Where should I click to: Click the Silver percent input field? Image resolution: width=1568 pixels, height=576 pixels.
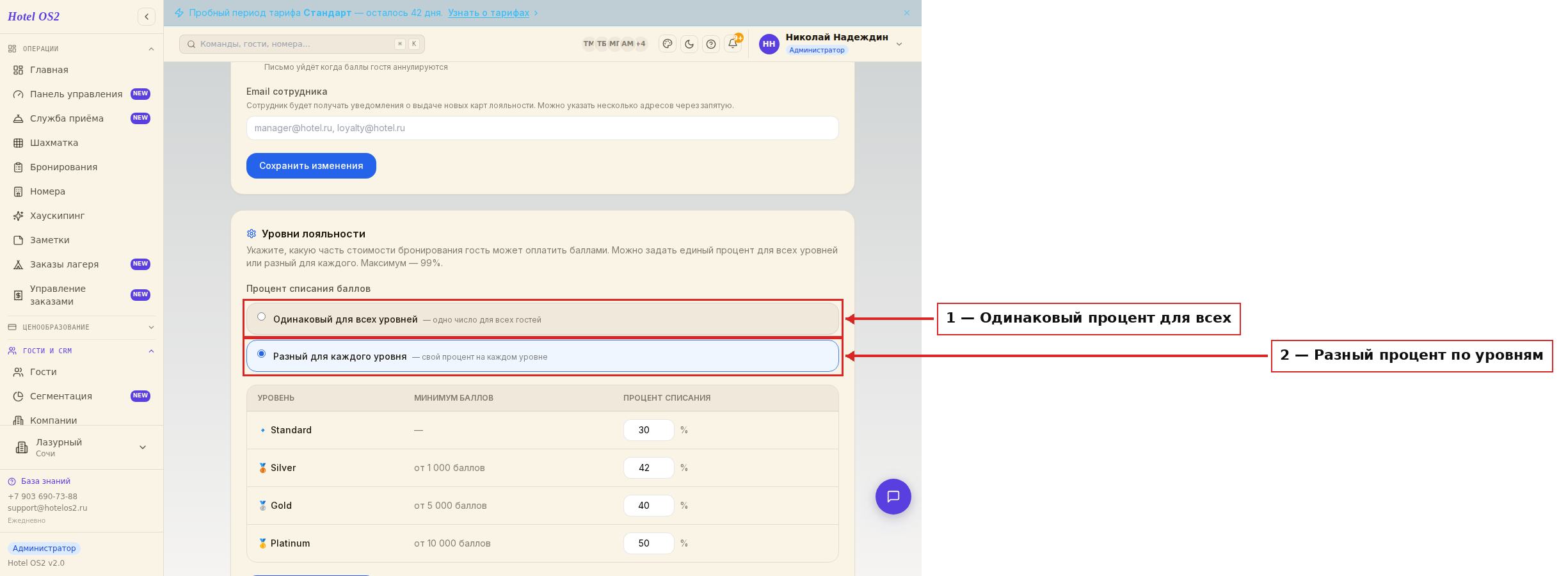[x=649, y=468]
